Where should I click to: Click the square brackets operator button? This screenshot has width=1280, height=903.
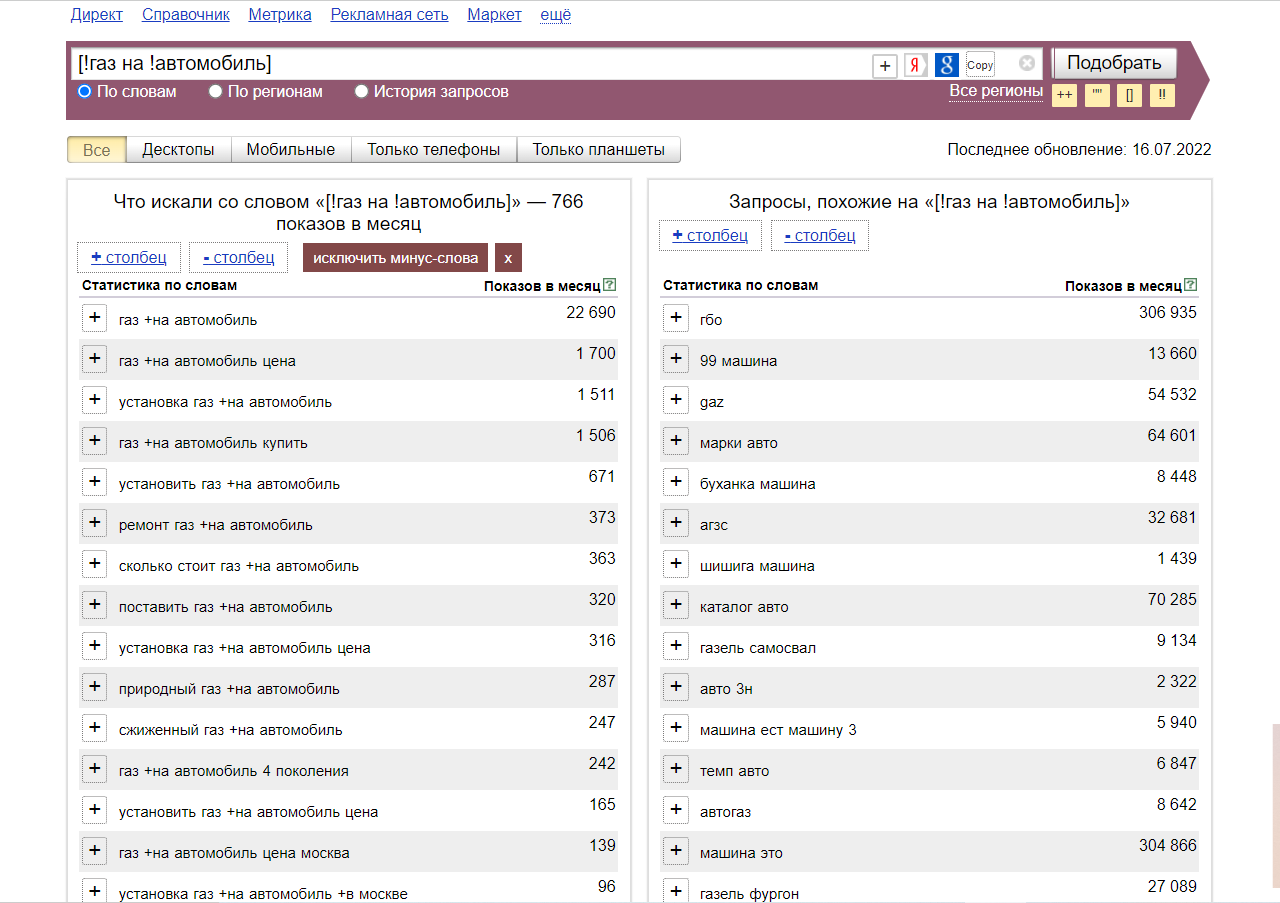pyautogui.click(x=1129, y=95)
